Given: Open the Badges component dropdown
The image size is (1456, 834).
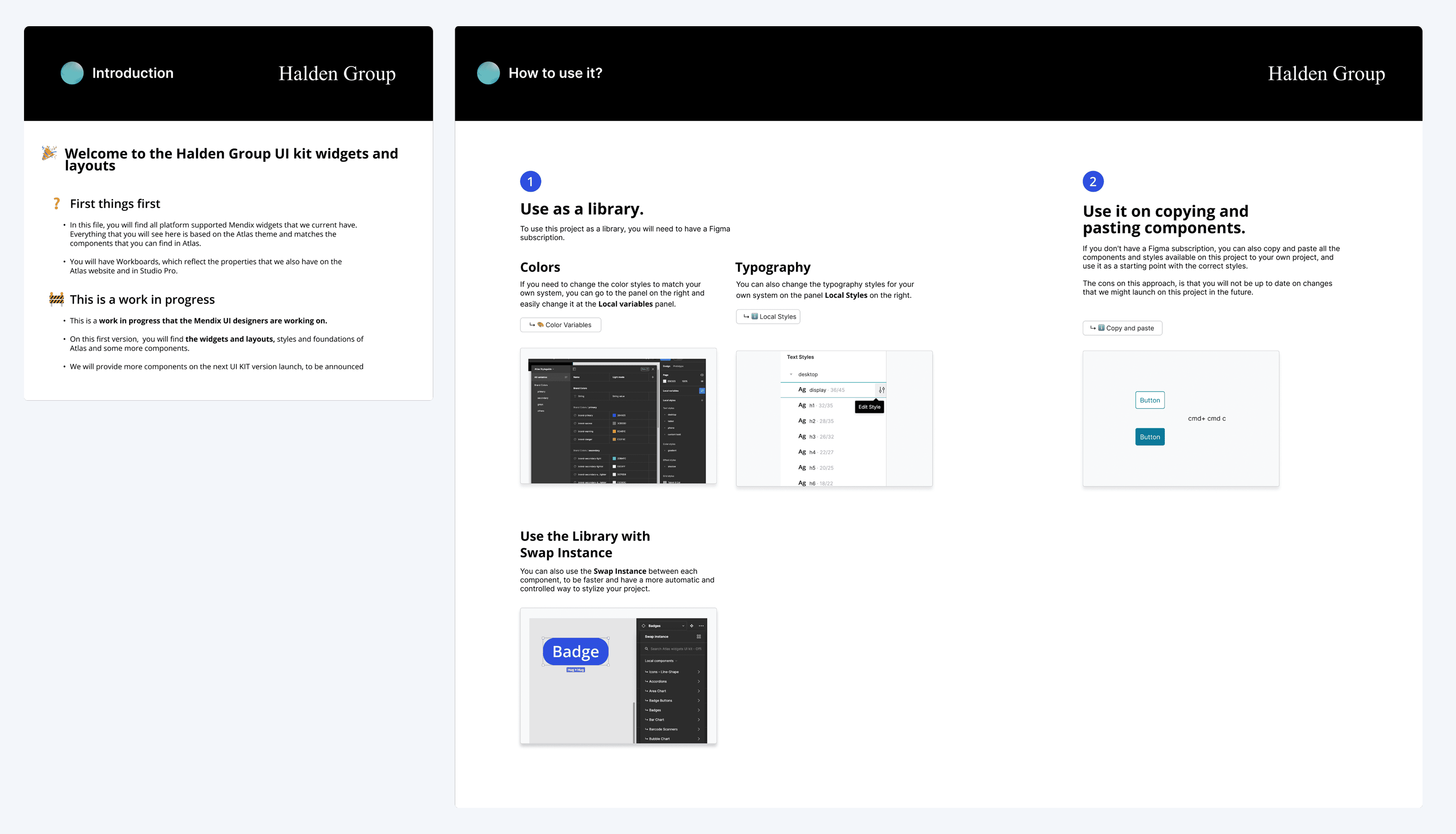Looking at the screenshot, I should click(663, 626).
